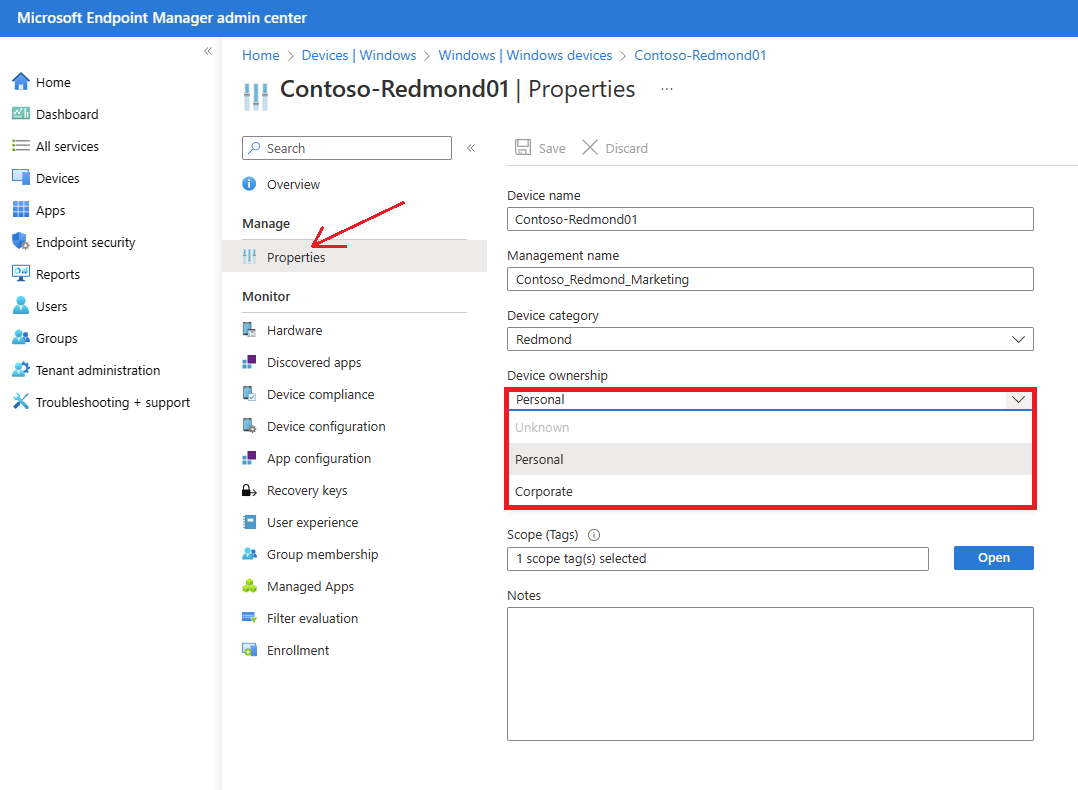Navigate to Windows | Windows devices breadcrumb
Screen dimensions: 1078x790
(x=525, y=55)
